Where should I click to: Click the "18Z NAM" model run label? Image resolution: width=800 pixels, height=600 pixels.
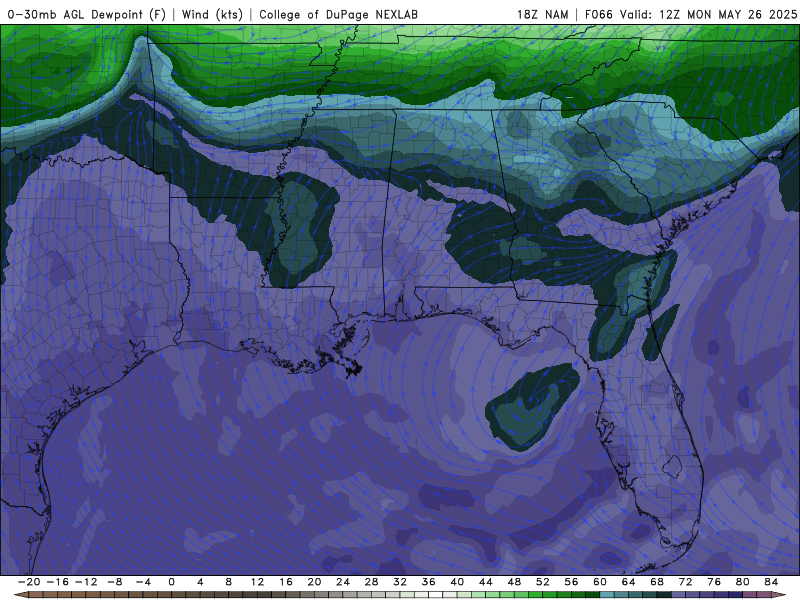(543, 14)
